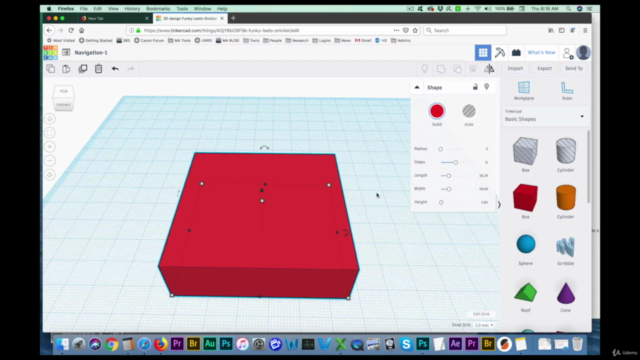
Task: Toggle the hide lightbulb icon in Shape panel
Action: [x=487, y=87]
